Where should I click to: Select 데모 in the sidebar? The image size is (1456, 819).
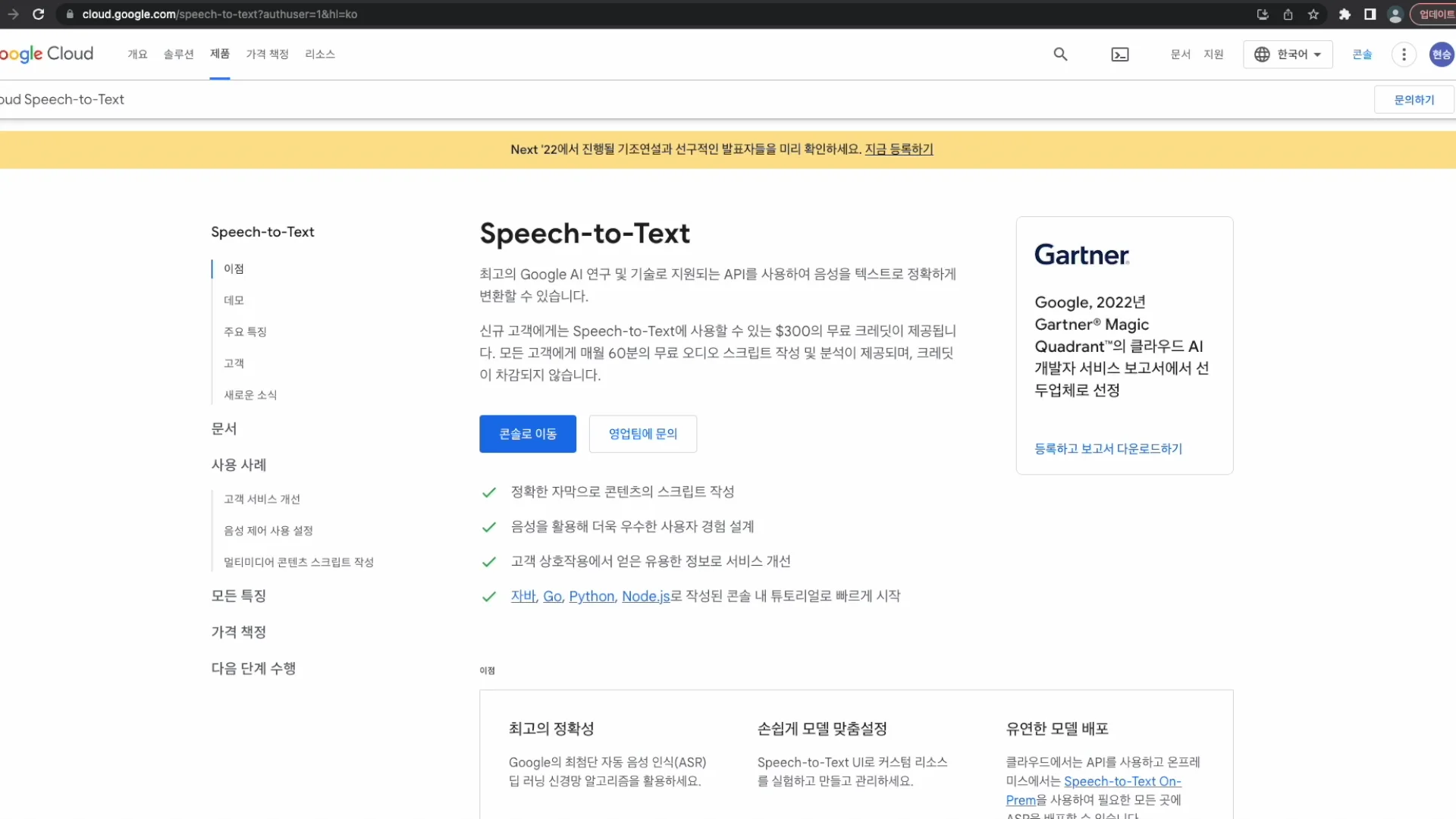[x=234, y=300]
